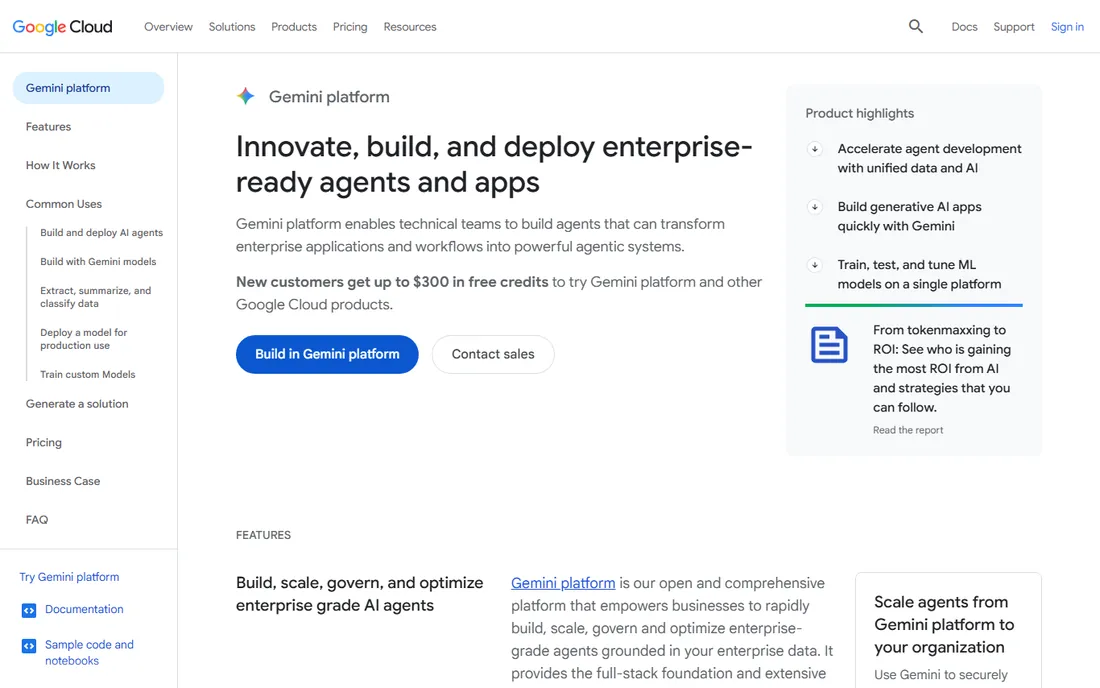Click the From tokenmaxxing to ROI promo text
The image size is (1100, 688).
tap(941, 368)
